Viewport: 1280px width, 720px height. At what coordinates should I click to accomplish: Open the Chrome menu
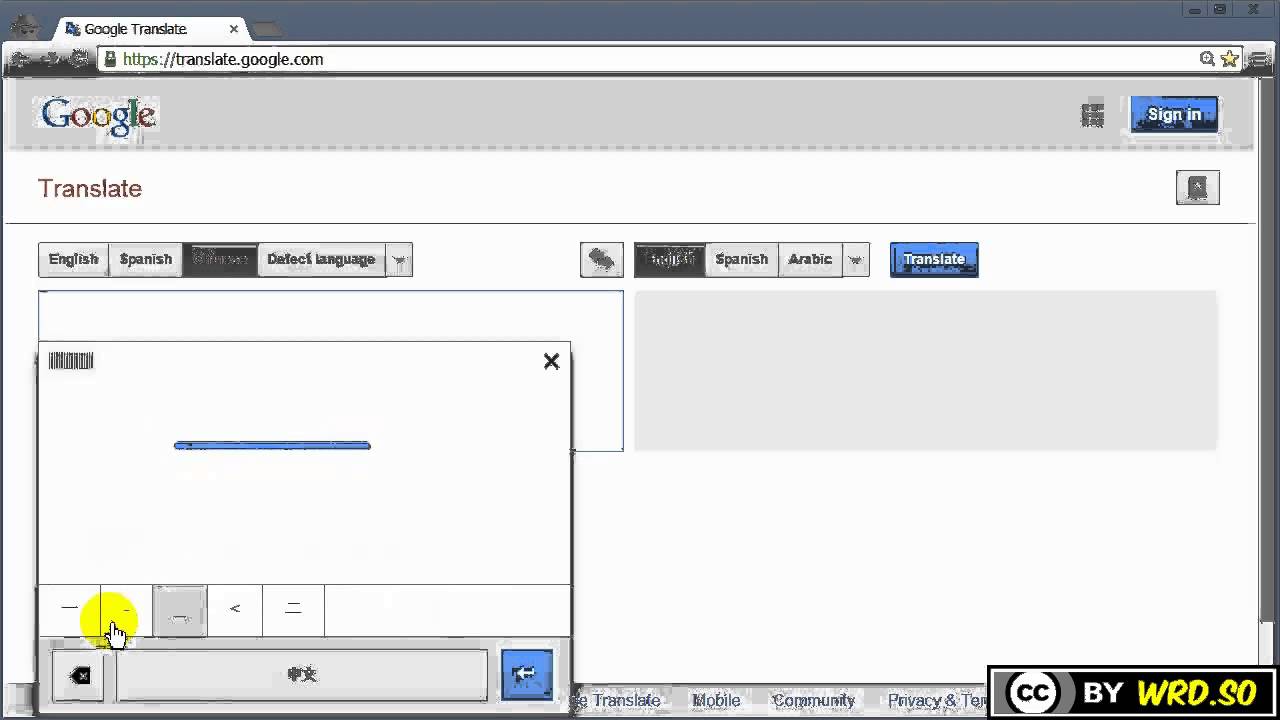pyautogui.click(x=1259, y=59)
